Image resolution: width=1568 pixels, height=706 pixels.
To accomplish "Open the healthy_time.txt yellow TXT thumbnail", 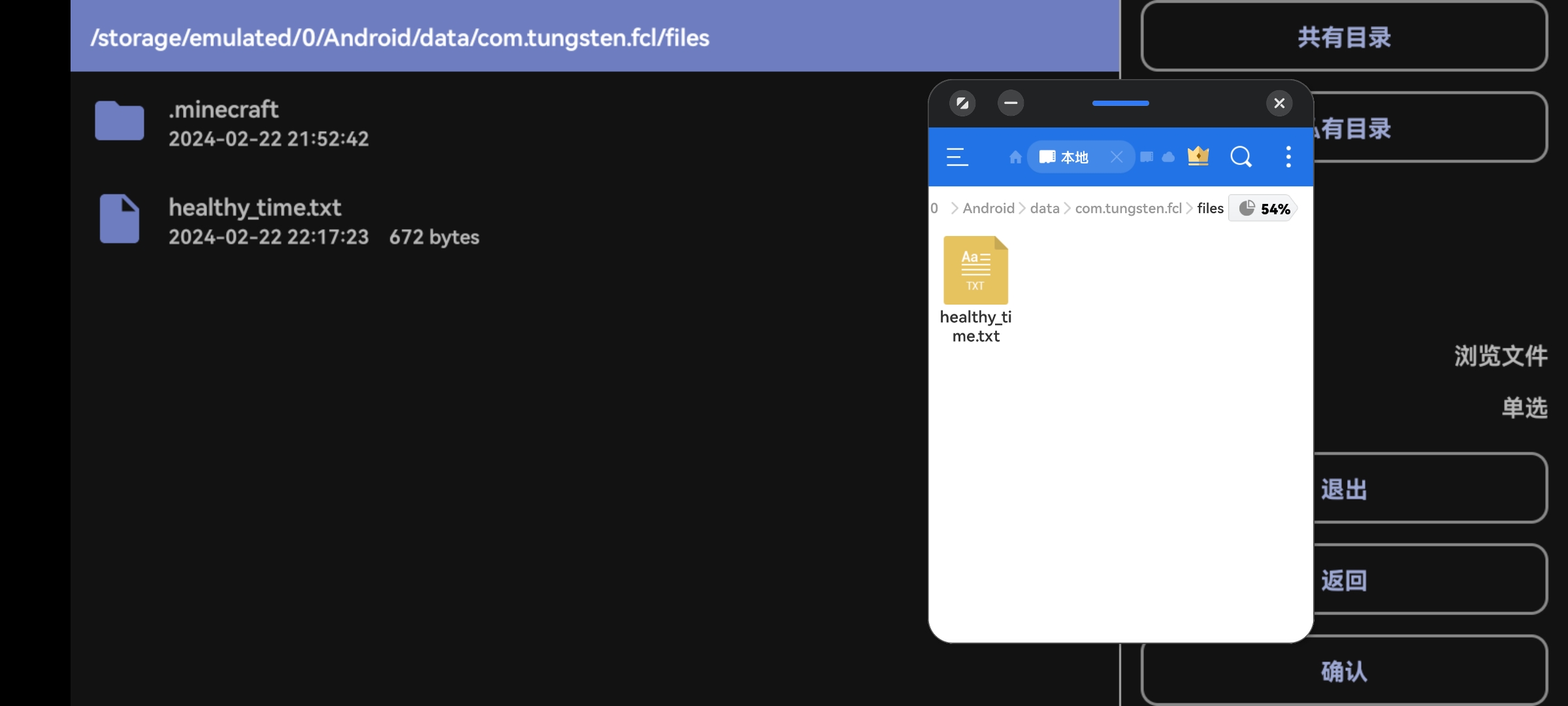I will click(975, 271).
